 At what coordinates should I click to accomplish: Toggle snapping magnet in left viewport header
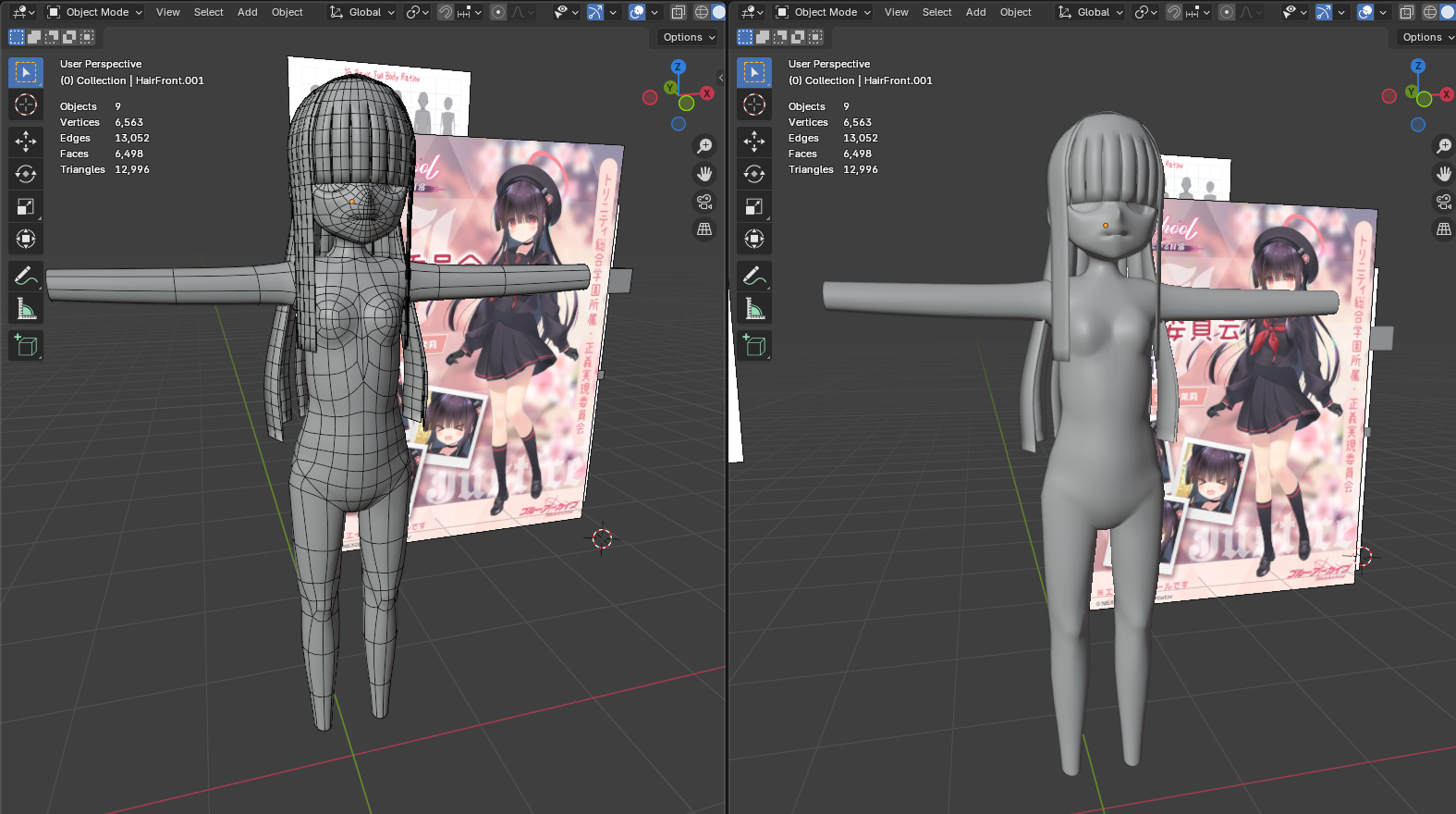pyautogui.click(x=446, y=12)
